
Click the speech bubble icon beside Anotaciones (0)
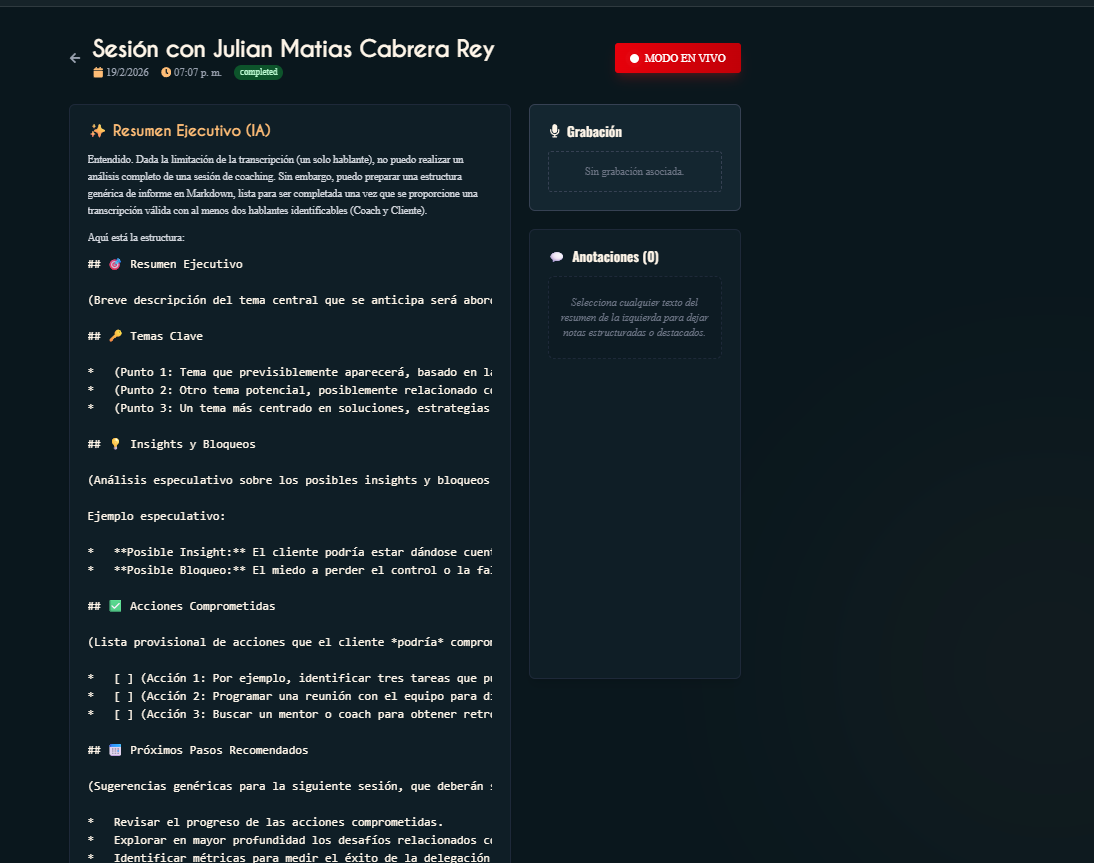[x=557, y=256]
